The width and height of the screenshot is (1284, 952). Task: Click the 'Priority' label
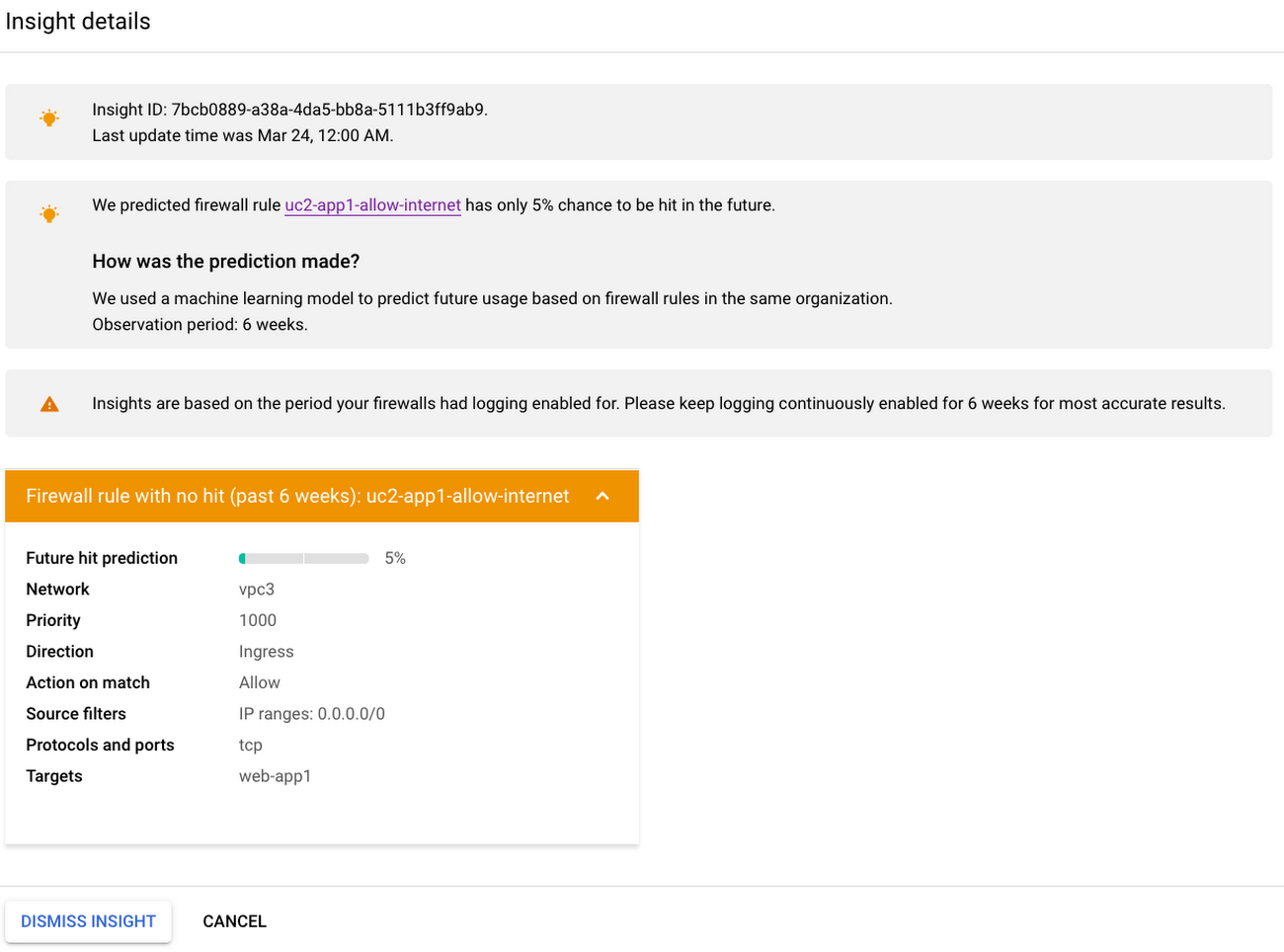(x=53, y=620)
